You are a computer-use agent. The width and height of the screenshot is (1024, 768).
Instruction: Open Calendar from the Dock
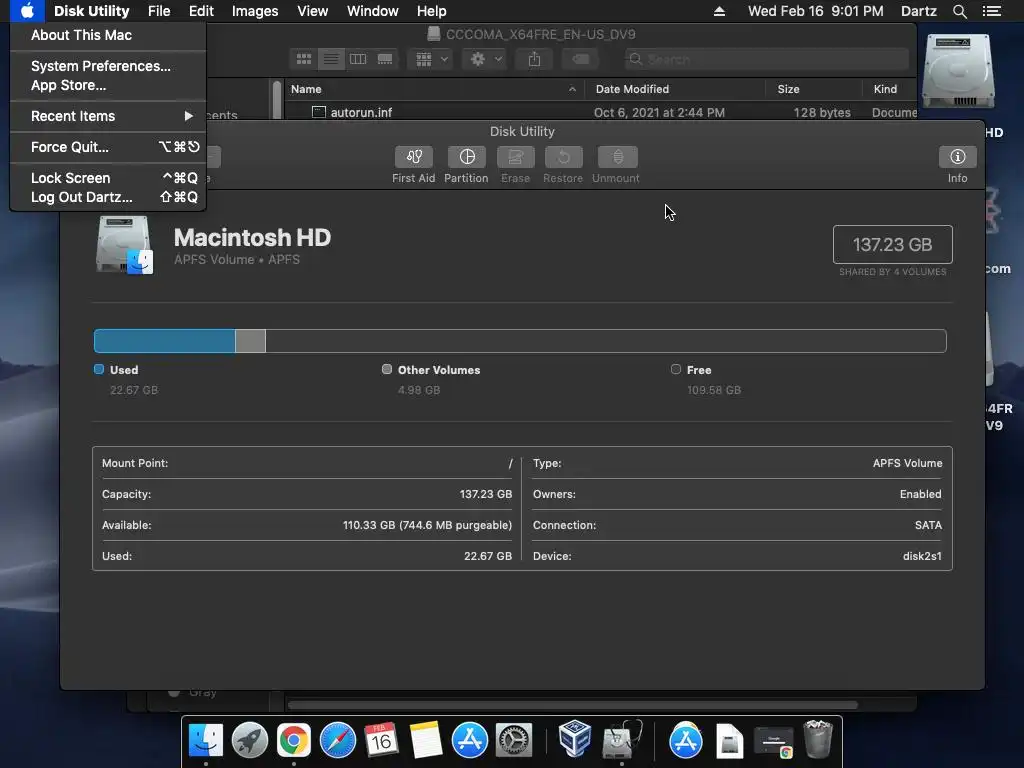381,740
